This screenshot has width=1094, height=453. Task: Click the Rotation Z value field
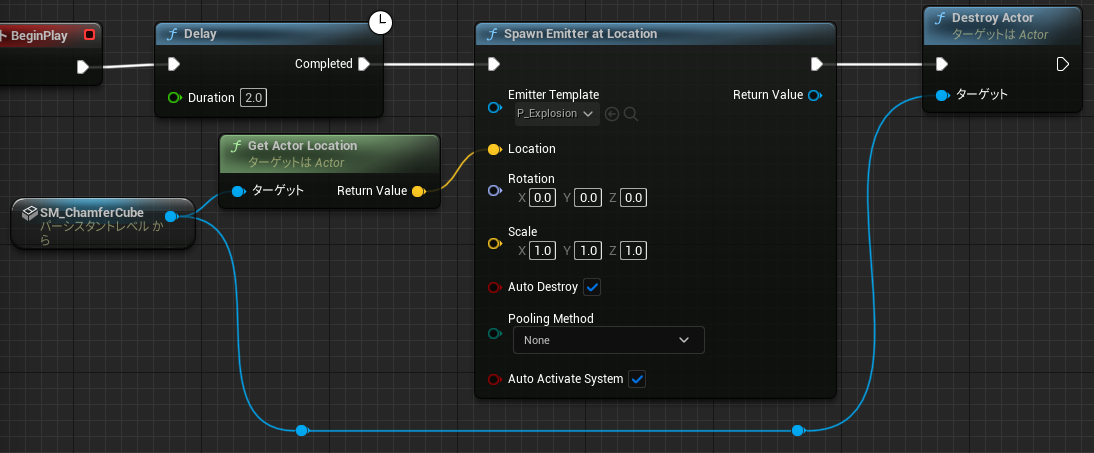(x=633, y=198)
